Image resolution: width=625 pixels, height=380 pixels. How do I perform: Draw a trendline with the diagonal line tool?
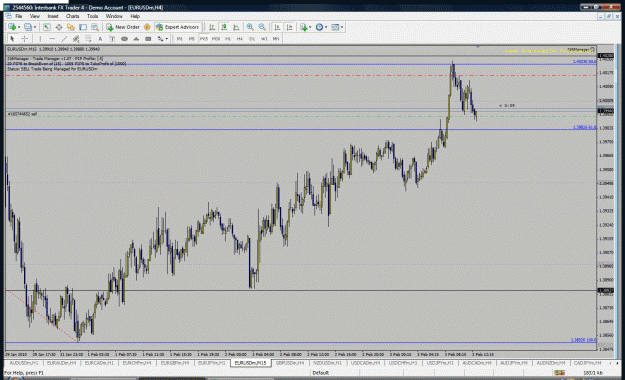[x=64, y=39]
